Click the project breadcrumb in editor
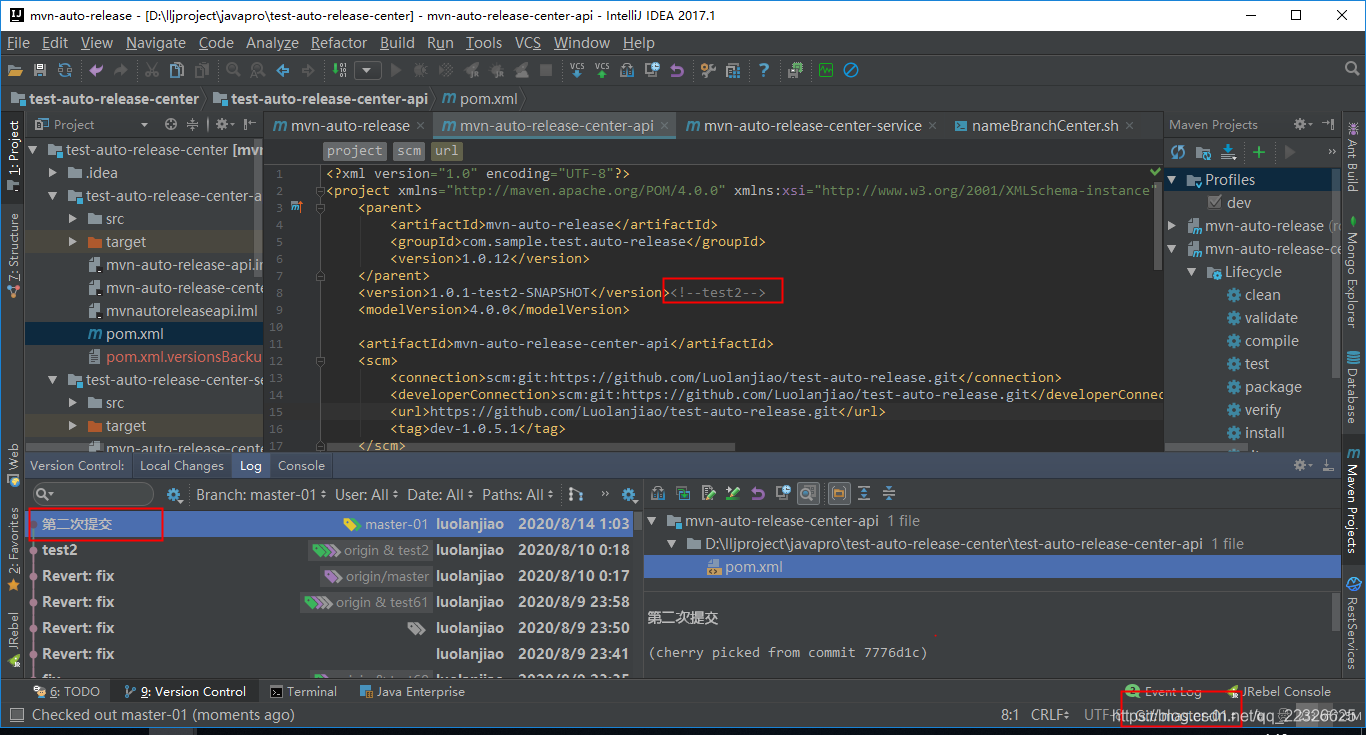This screenshot has width=1366, height=735. pos(355,151)
